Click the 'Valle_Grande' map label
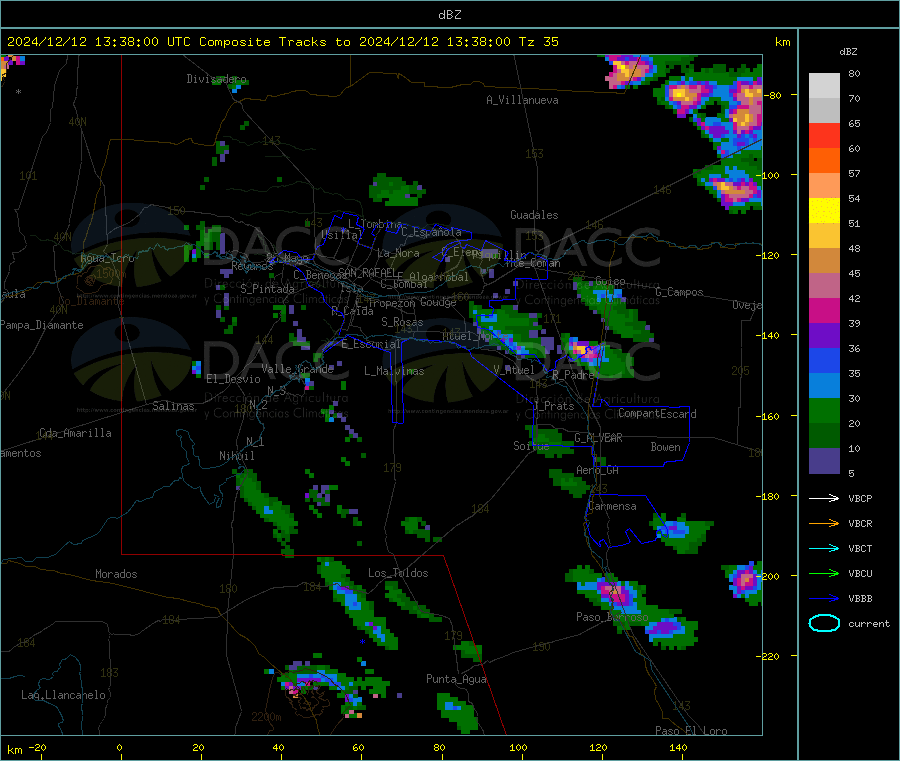900x761 pixels. 297,369
